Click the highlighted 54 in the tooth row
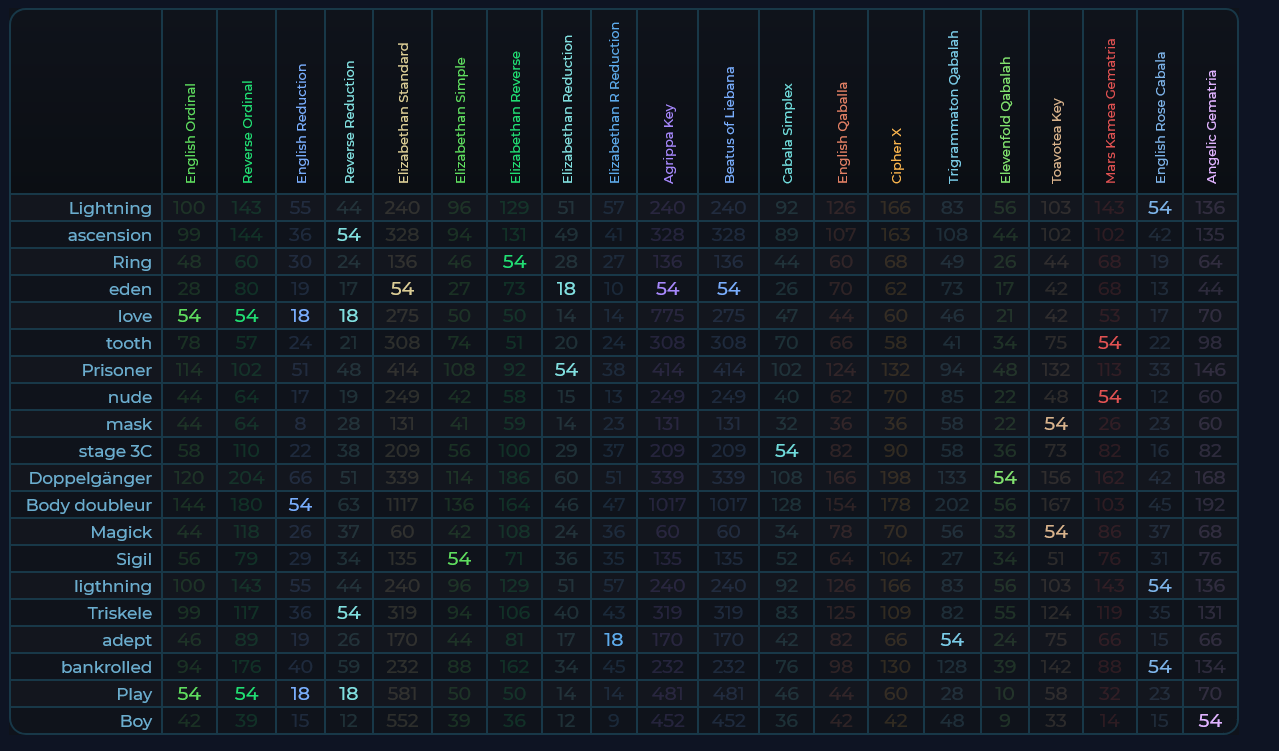Viewport: 1279px width, 751px height. (x=1109, y=343)
